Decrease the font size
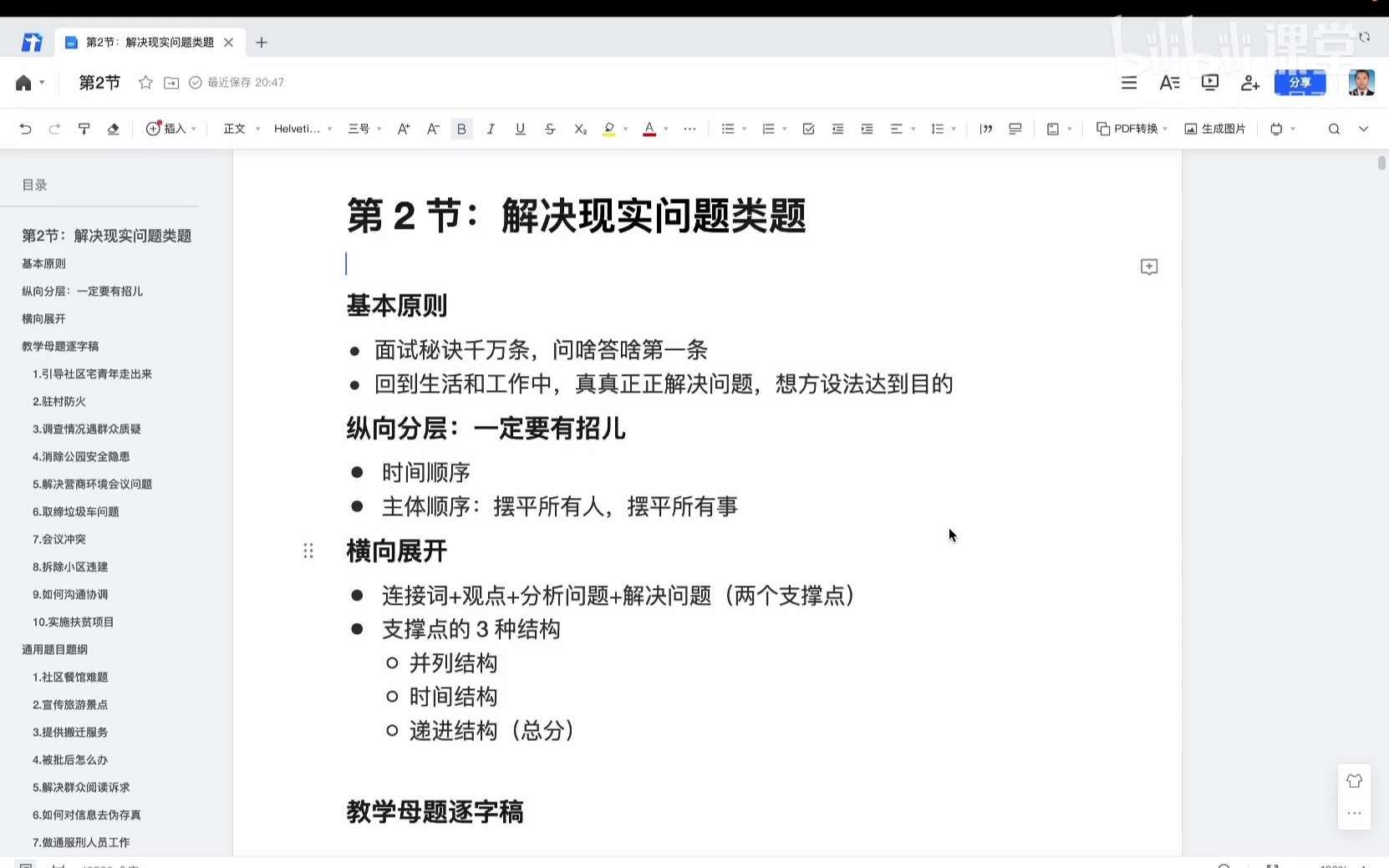Screen dimensions: 1389x868 click(433, 129)
